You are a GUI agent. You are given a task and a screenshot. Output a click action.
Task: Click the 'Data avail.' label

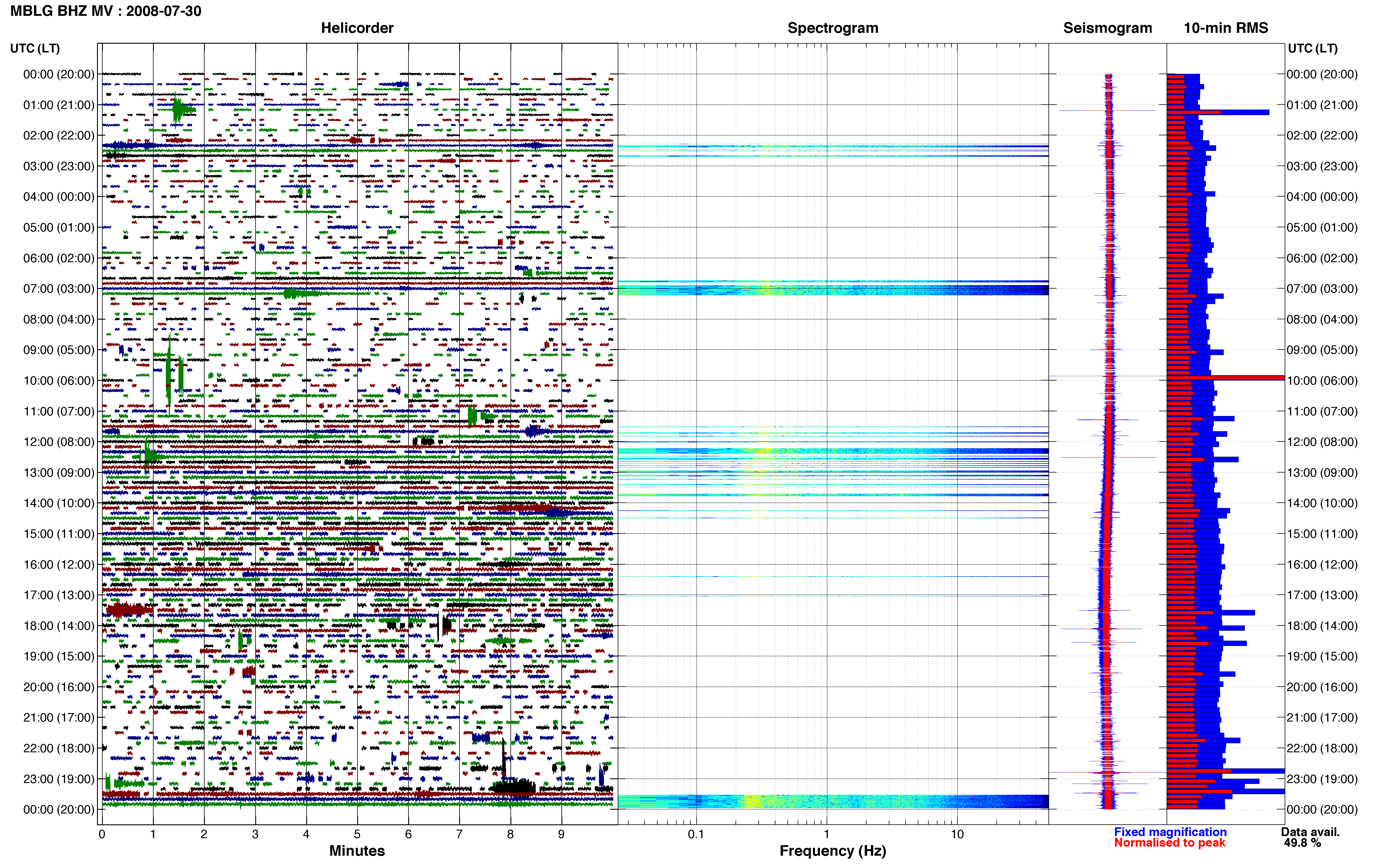(x=1310, y=832)
